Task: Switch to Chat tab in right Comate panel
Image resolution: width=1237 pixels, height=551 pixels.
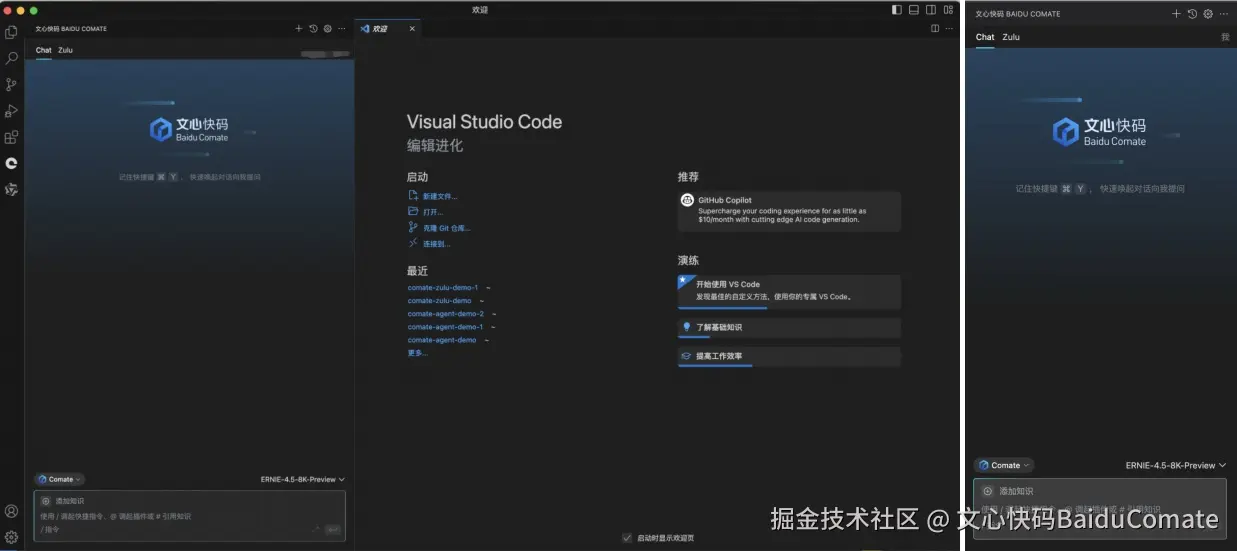Action: [x=985, y=37]
